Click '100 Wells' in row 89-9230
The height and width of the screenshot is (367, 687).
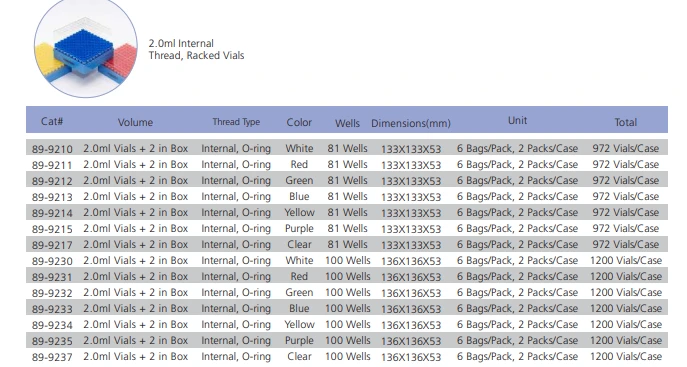(x=347, y=260)
